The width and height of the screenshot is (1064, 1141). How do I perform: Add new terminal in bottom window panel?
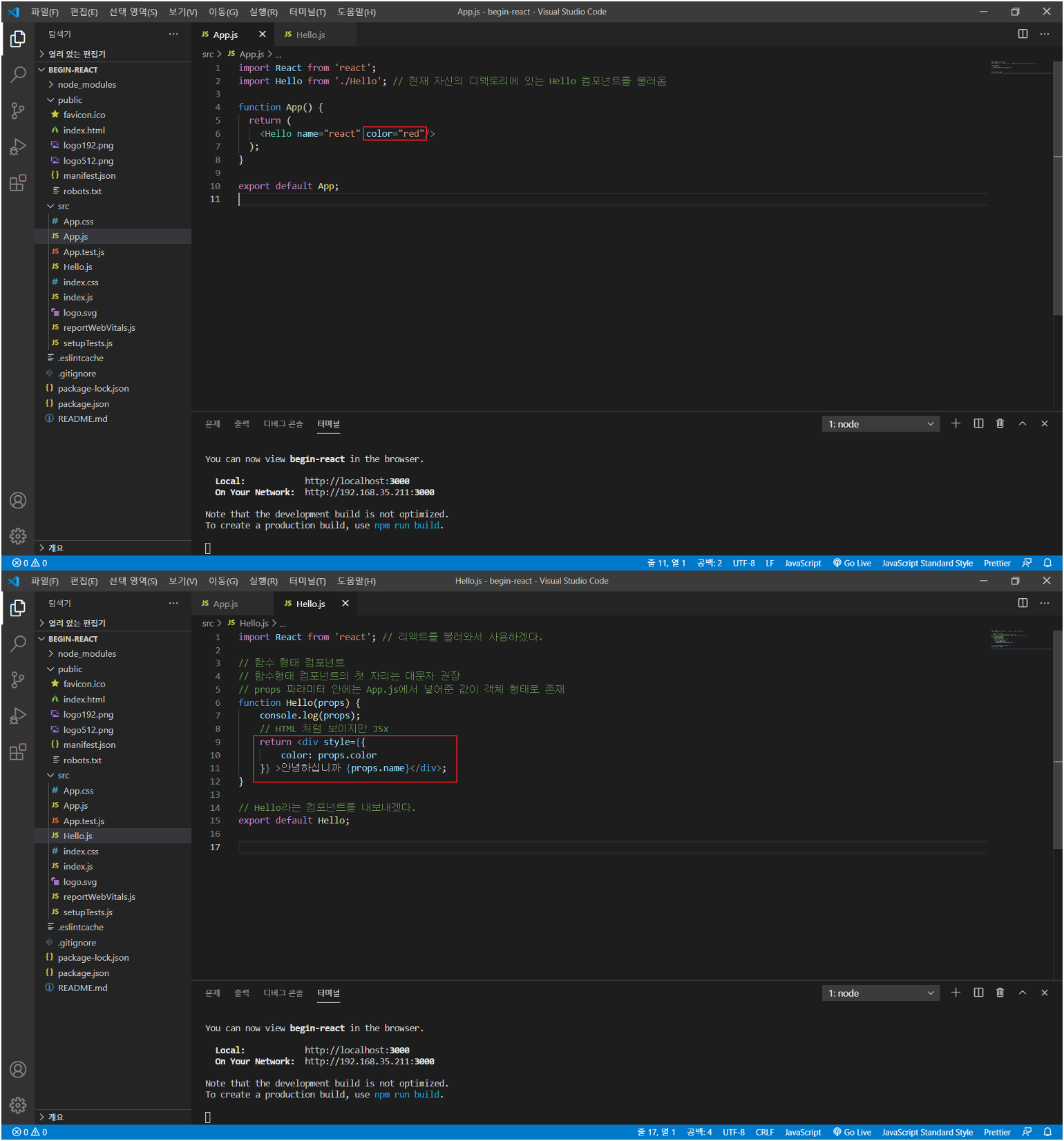956,993
